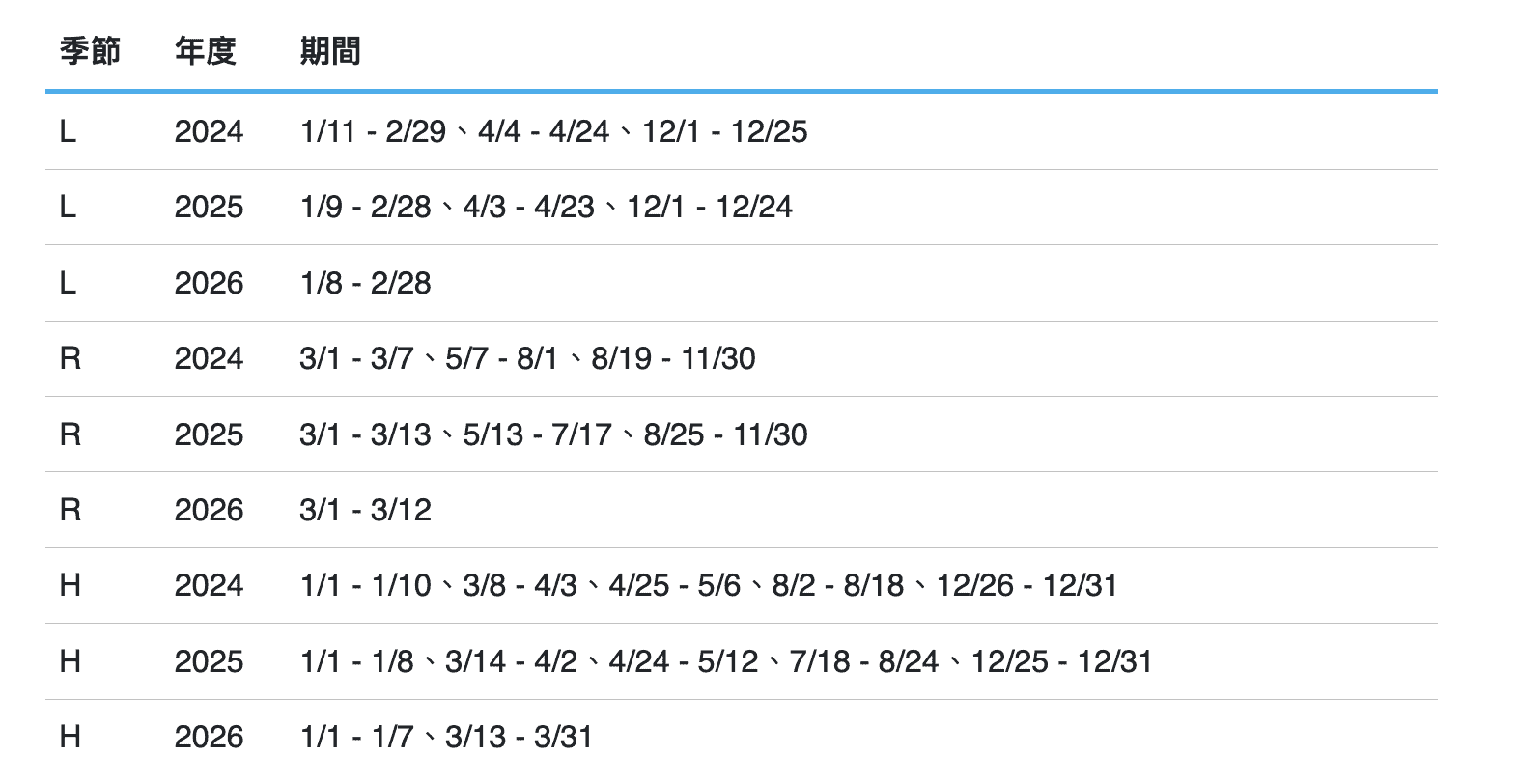Click the 期間 column header
The image size is (1518, 784).
click(x=330, y=51)
